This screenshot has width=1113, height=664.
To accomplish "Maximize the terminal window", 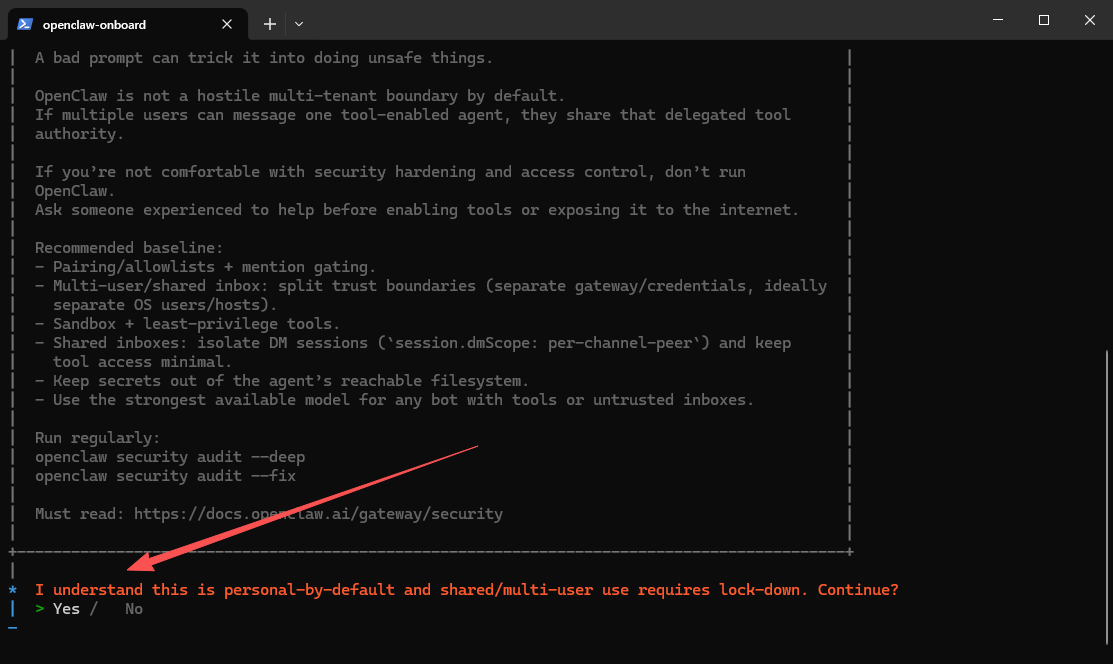I will click(1043, 20).
